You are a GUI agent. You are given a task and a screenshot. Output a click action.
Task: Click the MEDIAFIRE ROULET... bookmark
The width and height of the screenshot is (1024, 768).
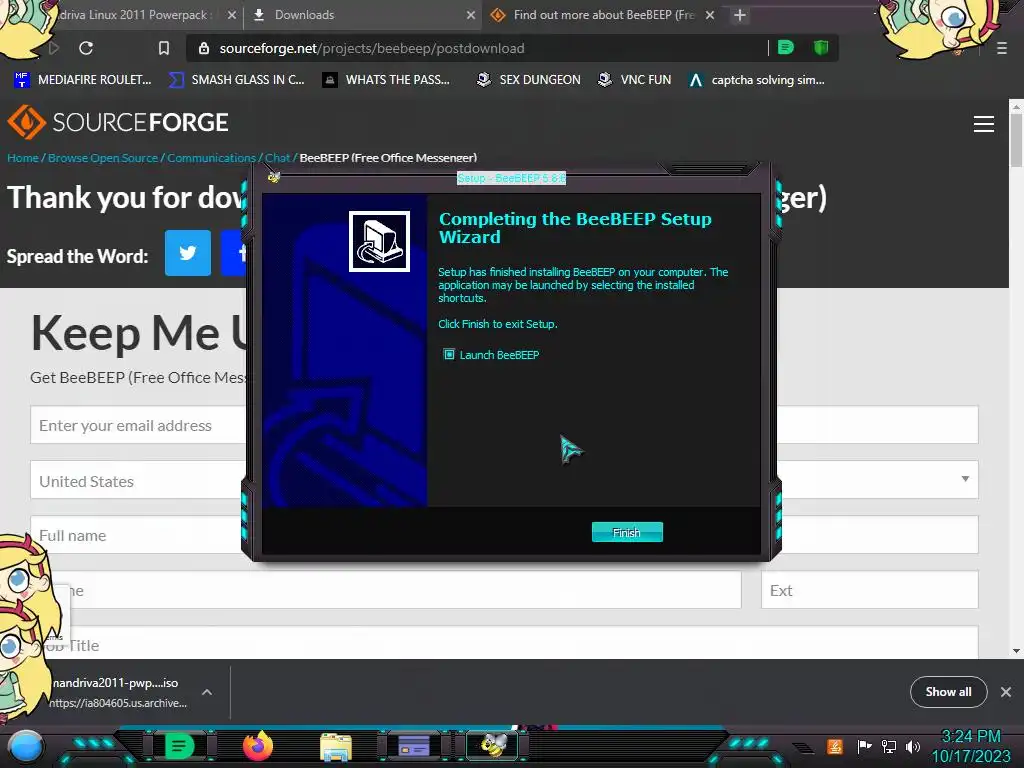tap(83, 80)
